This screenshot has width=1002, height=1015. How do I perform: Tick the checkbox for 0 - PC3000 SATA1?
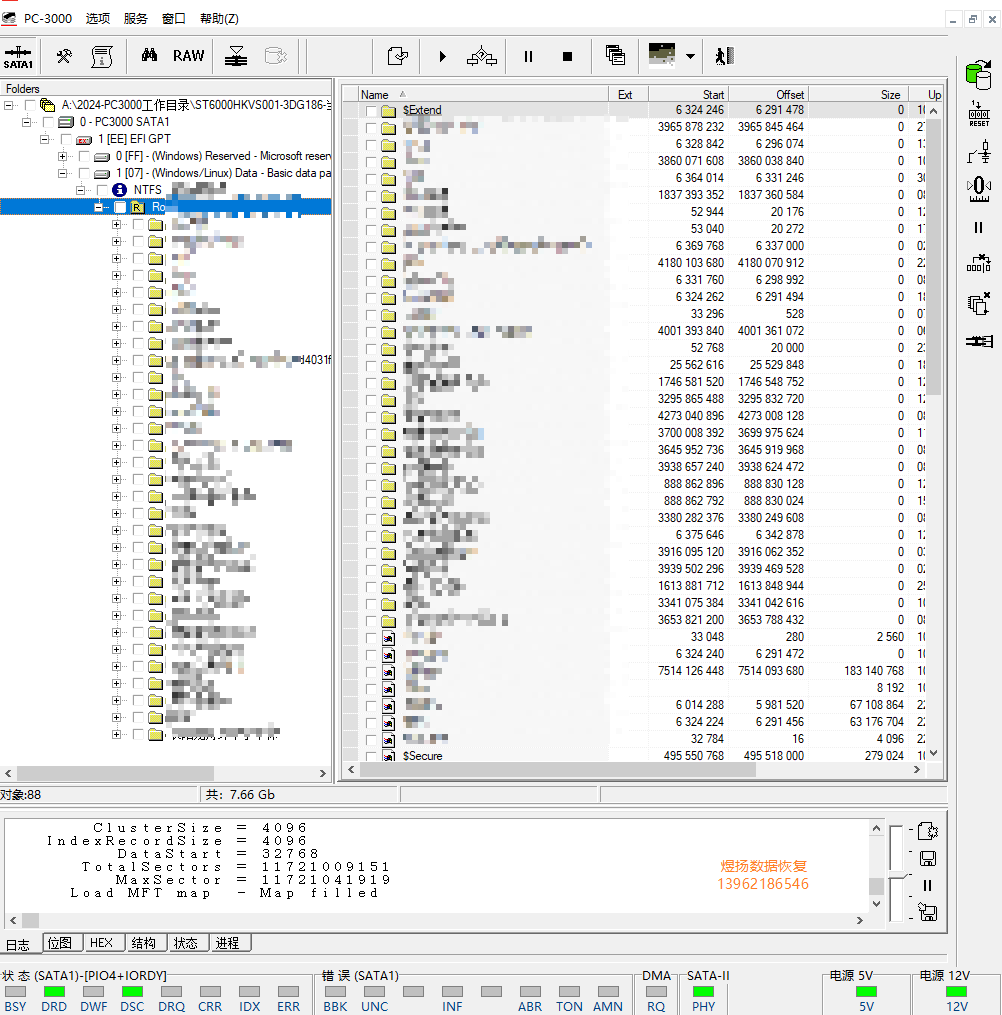click(48, 122)
